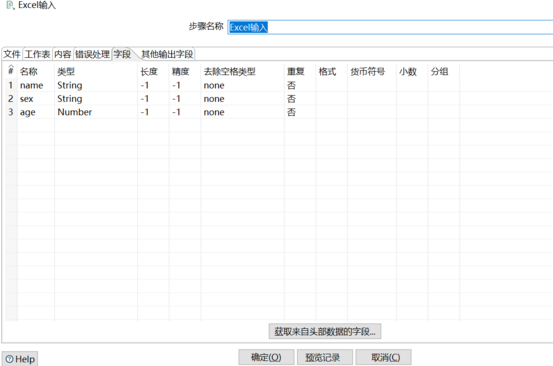The image size is (553, 366).
Task: Select row number 1
Action: coord(11,85)
